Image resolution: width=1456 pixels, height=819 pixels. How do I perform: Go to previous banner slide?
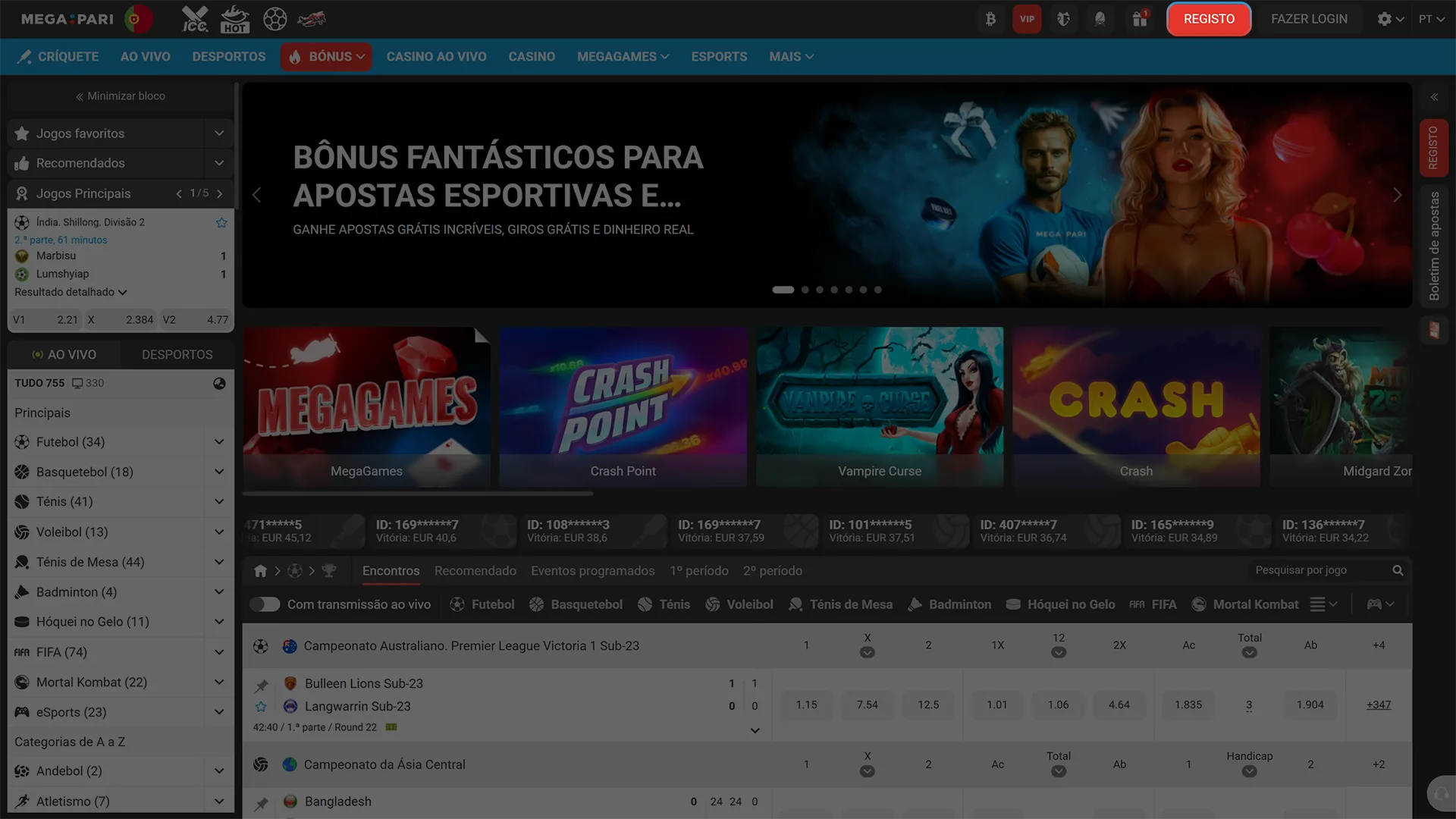[x=256, y=195]
